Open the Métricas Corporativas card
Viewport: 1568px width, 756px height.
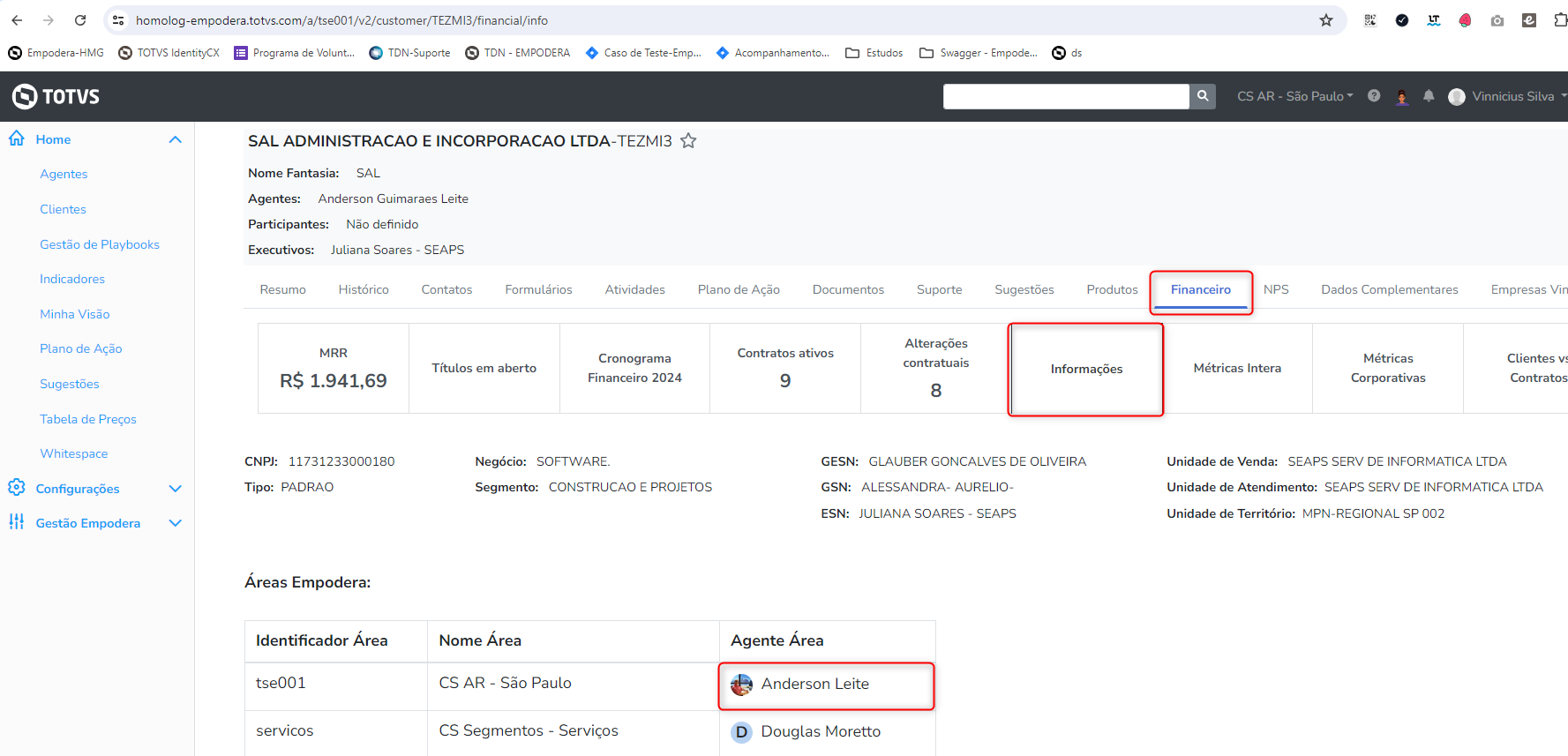1388,368
